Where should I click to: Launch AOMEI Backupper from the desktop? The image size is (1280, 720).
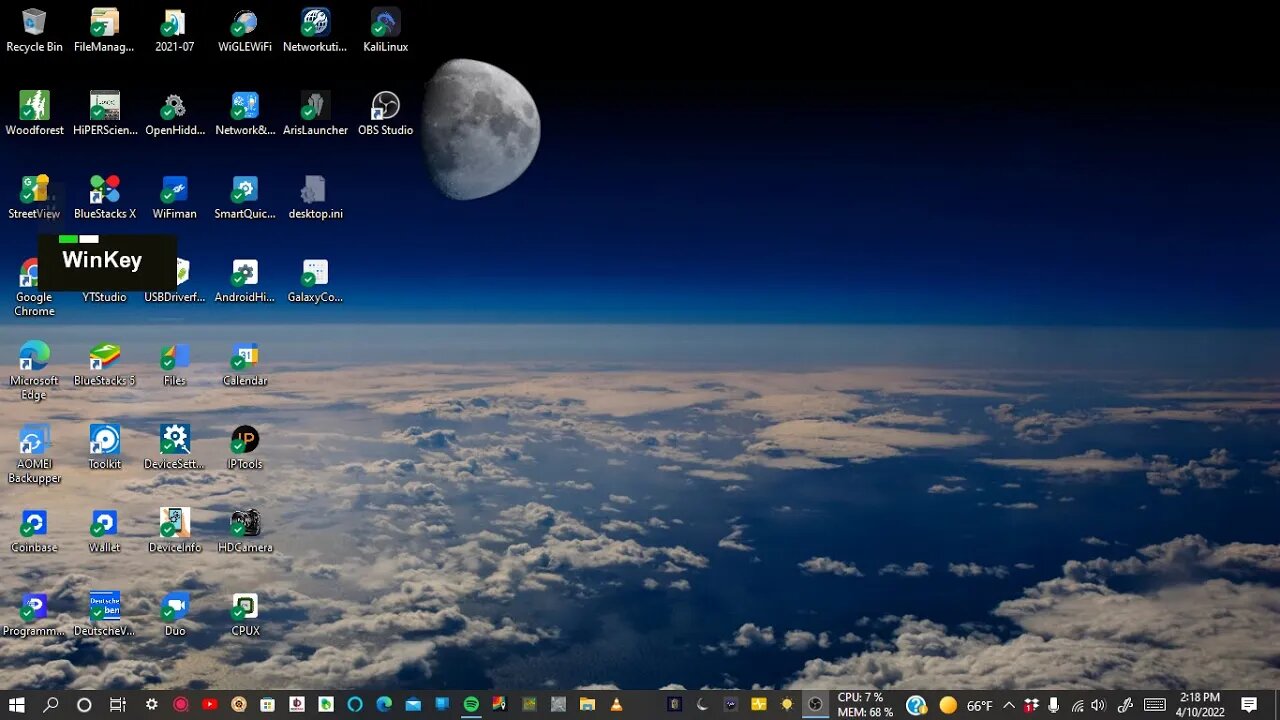point(34,453)
